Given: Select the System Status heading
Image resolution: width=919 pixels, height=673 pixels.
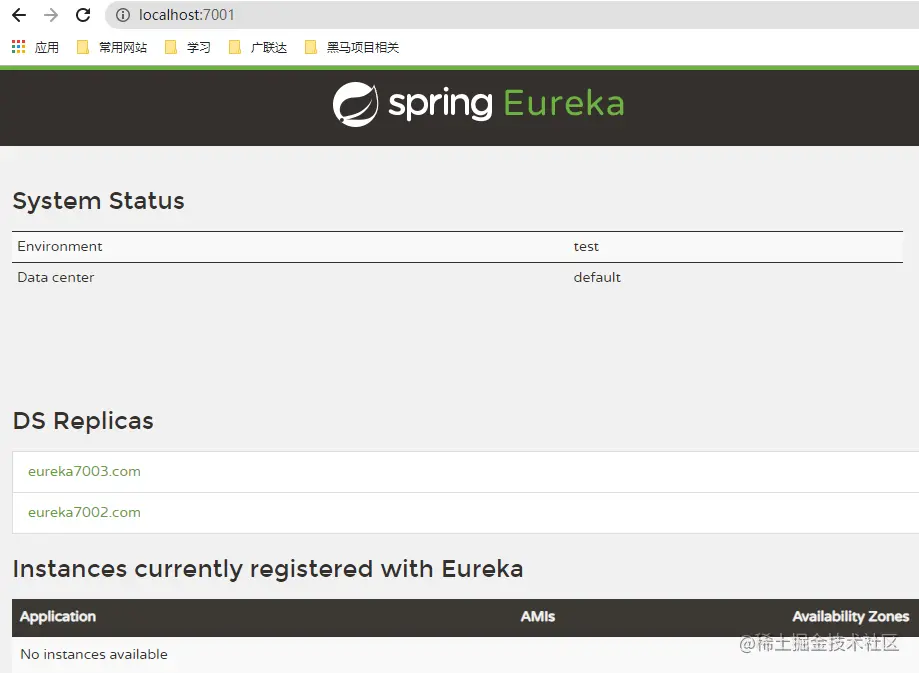Looking at the screenshot, I should (x=98, y=200).
